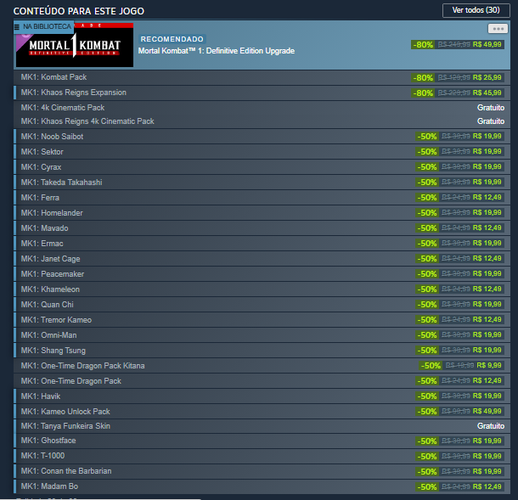Open the MK1: Ghostface DLC
The height and width of the screenshot is (500, 518).
pos(262,441)
